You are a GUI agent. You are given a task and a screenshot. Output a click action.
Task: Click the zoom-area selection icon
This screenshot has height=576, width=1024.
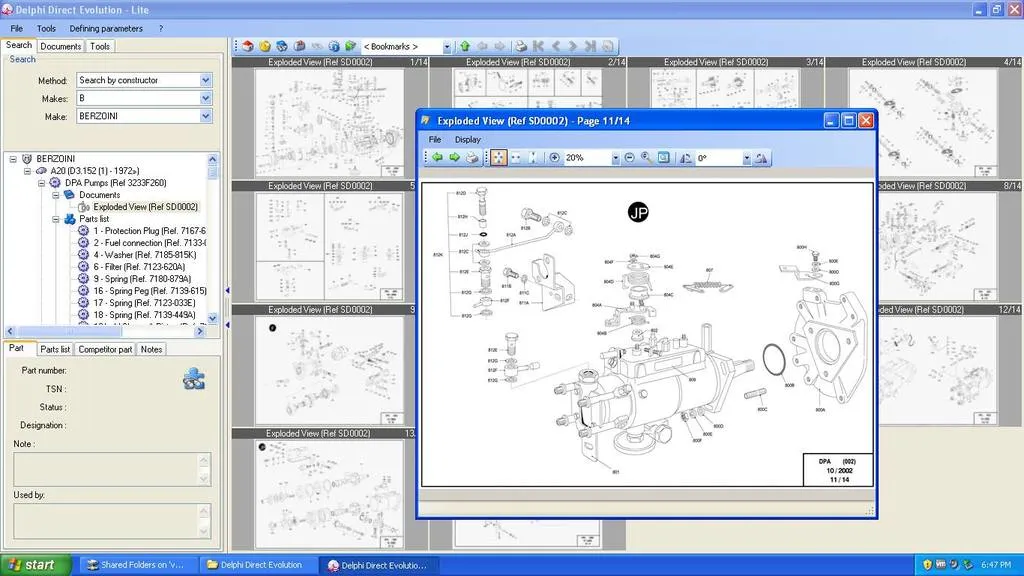point(664,157)
